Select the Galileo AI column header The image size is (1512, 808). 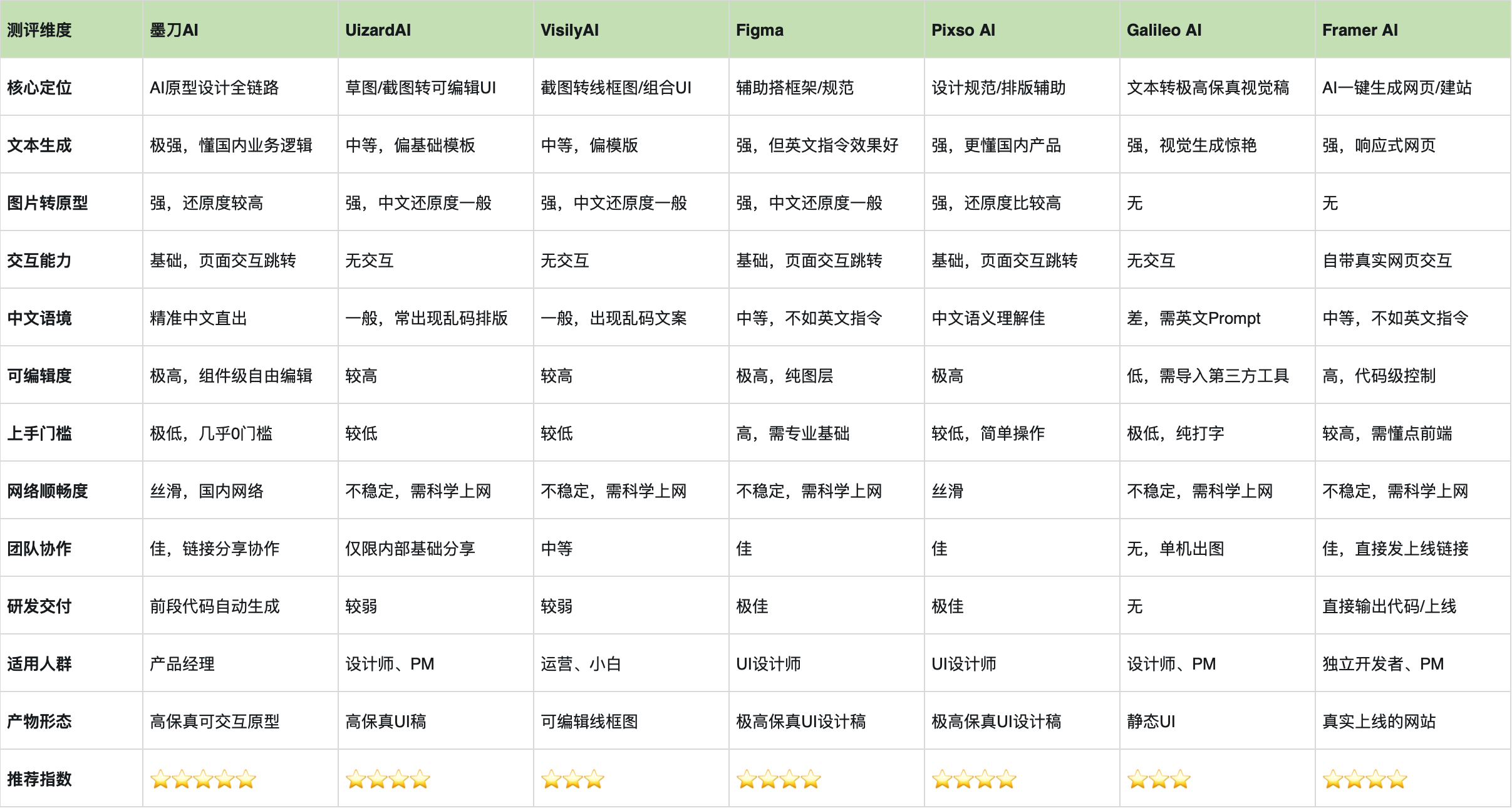click(x=1164, y=30)
